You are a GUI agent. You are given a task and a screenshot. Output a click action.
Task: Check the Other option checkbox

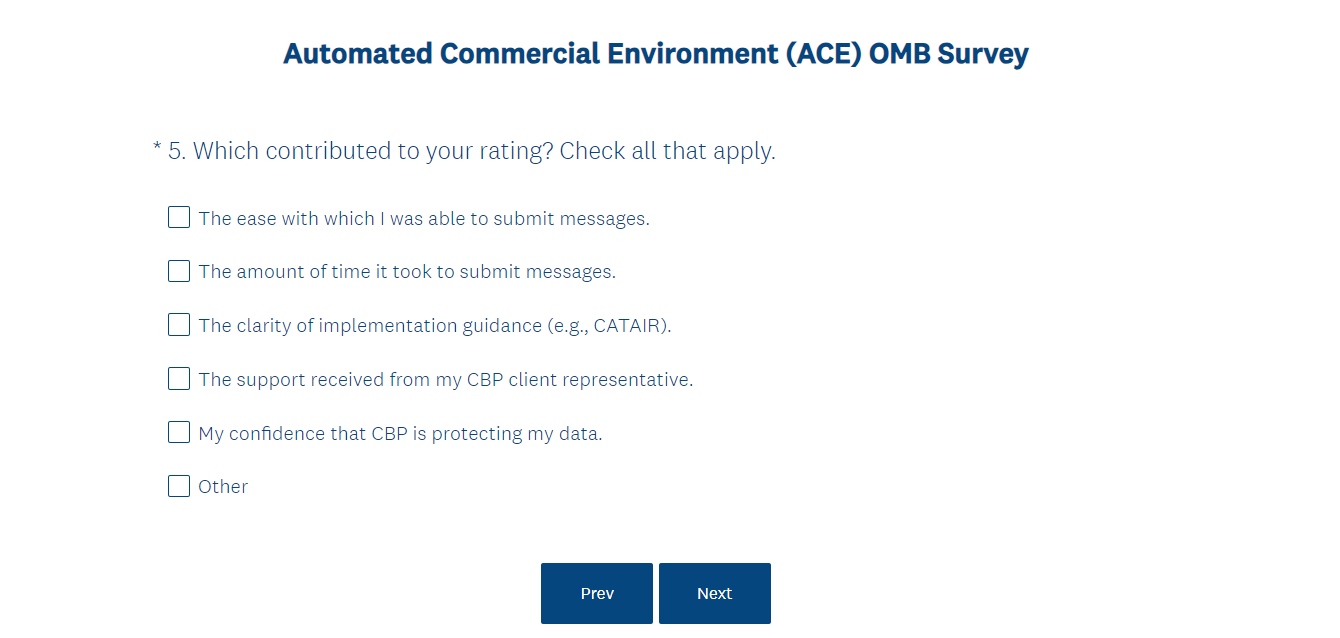point(179,487)
